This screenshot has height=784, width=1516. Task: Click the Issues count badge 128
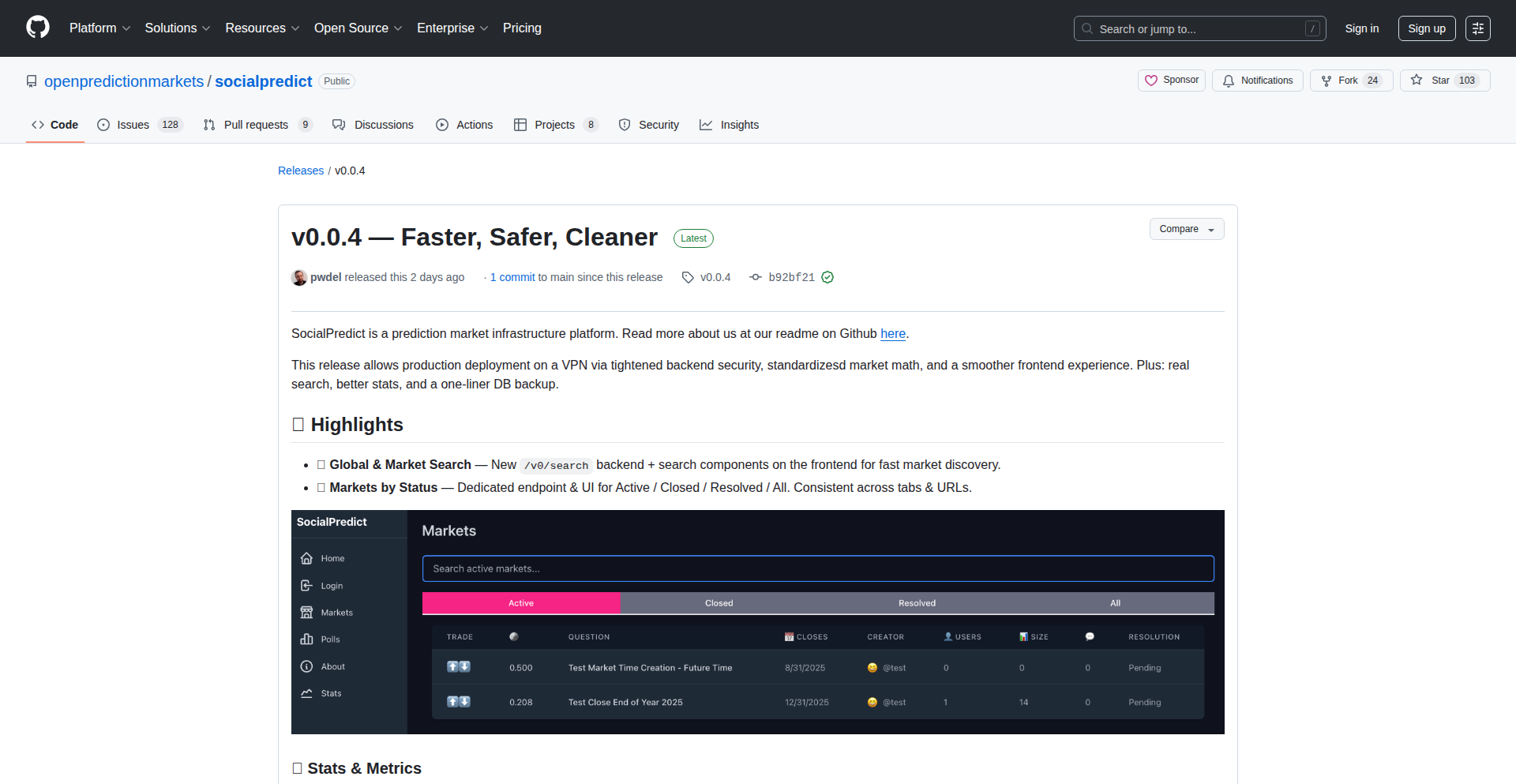pyautogui.click(x=170, y=125)
